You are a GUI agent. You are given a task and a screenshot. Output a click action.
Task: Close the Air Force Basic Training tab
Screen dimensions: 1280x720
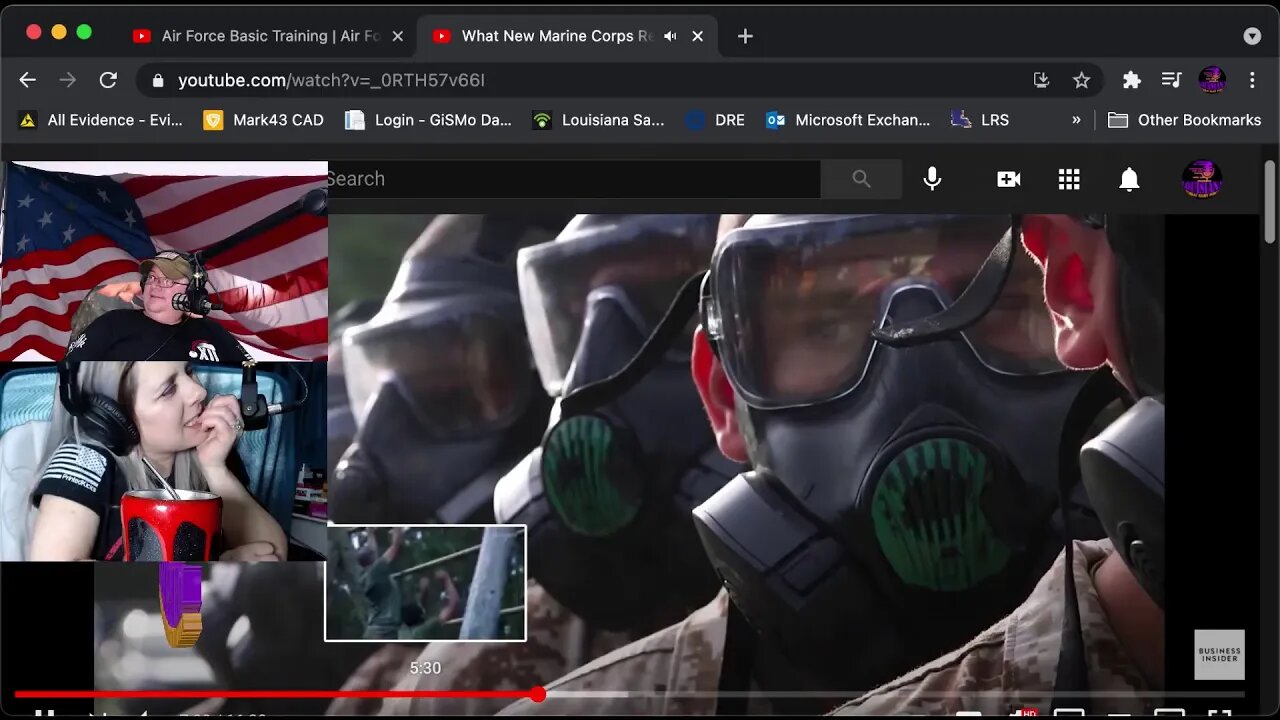[397, 36]
